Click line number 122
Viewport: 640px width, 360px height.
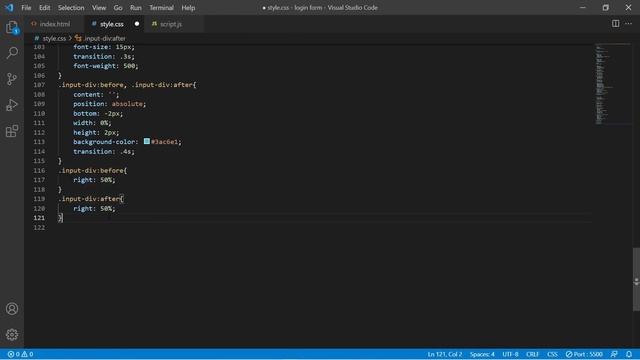[x=39, y=227]
